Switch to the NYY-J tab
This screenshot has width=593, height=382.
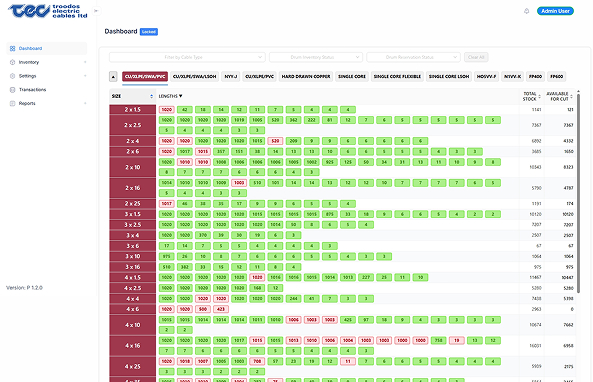[x=231, y=76]
